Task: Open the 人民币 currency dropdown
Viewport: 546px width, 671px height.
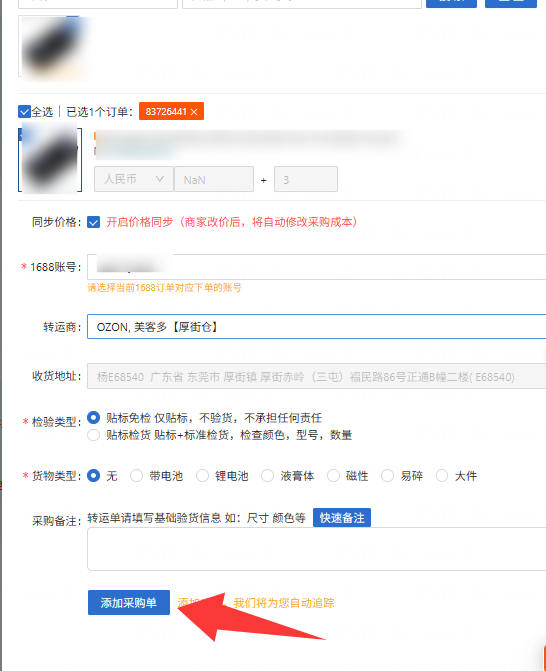Action: [134, 179]
